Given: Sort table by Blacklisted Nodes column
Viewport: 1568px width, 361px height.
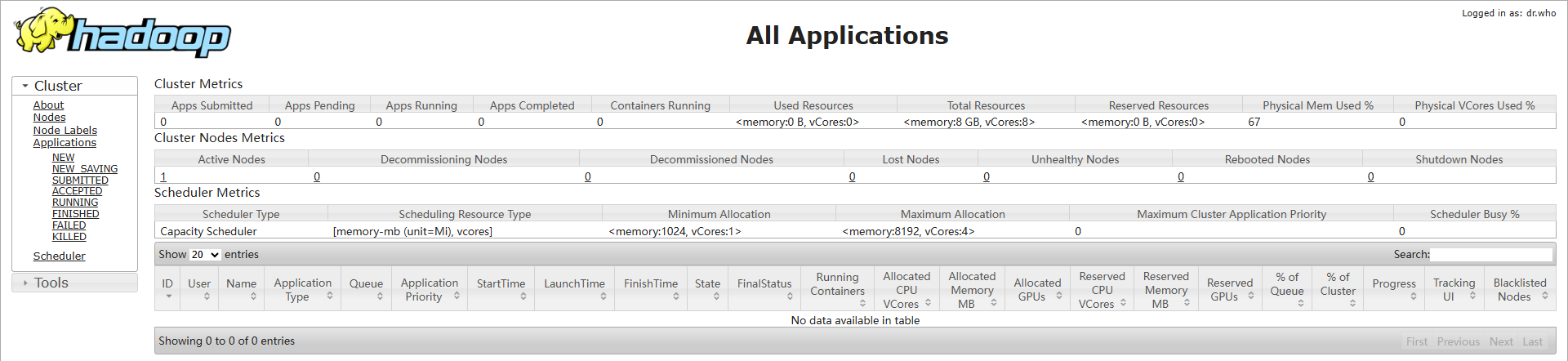Looking at the screenshot, I should point(1520,288).
